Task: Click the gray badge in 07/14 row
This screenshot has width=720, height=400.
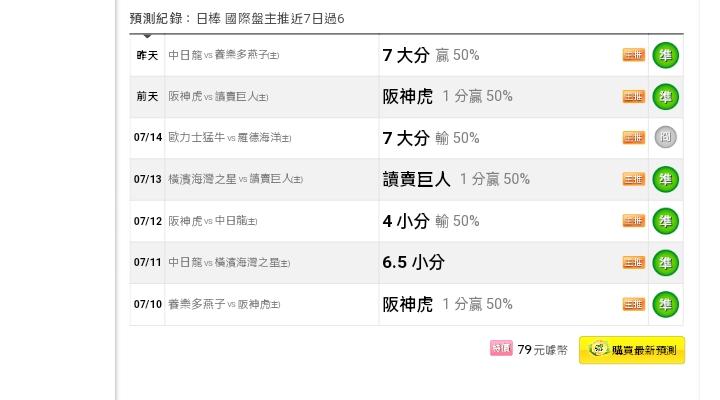Action: pos(665,137)
